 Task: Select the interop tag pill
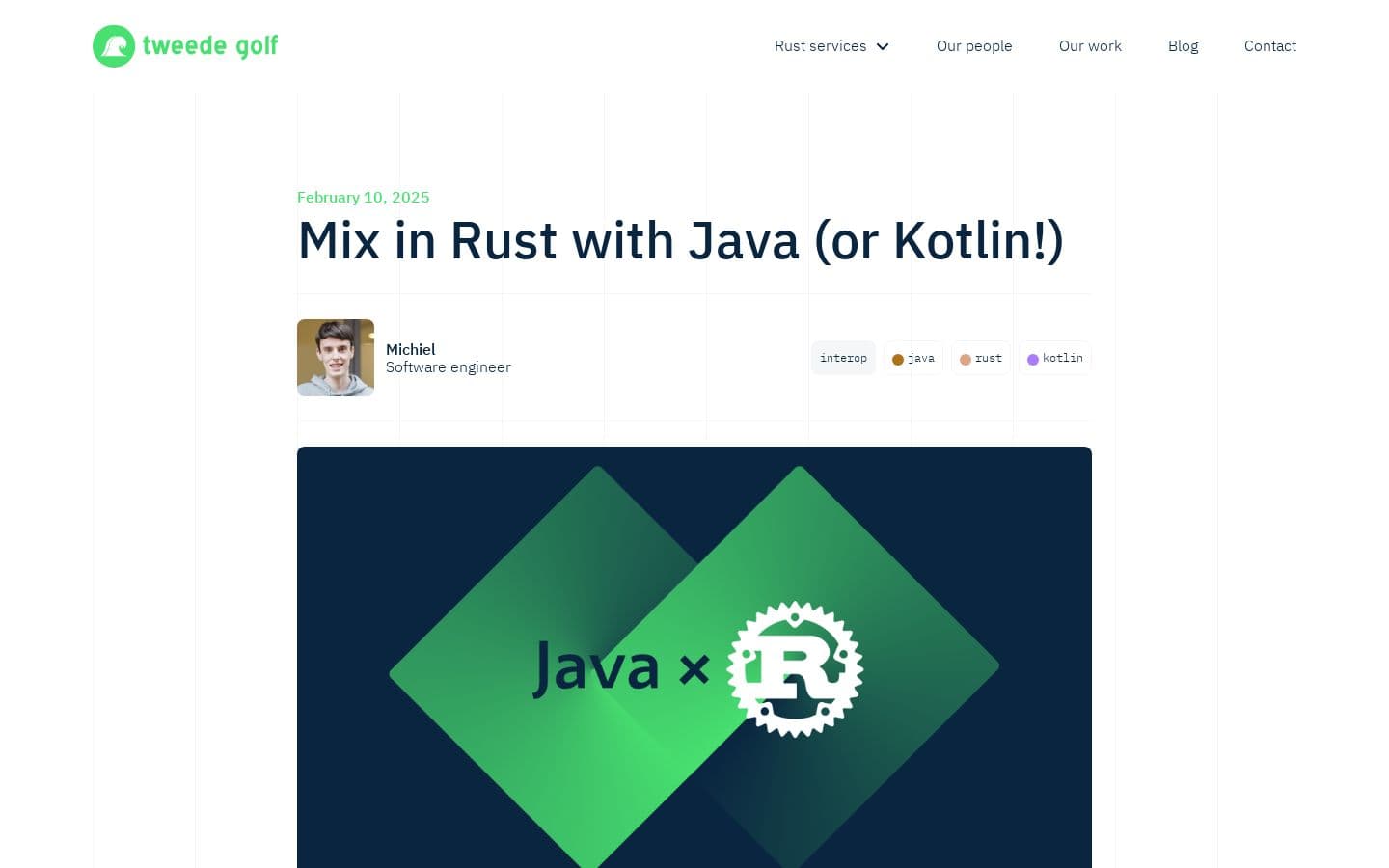843,358
